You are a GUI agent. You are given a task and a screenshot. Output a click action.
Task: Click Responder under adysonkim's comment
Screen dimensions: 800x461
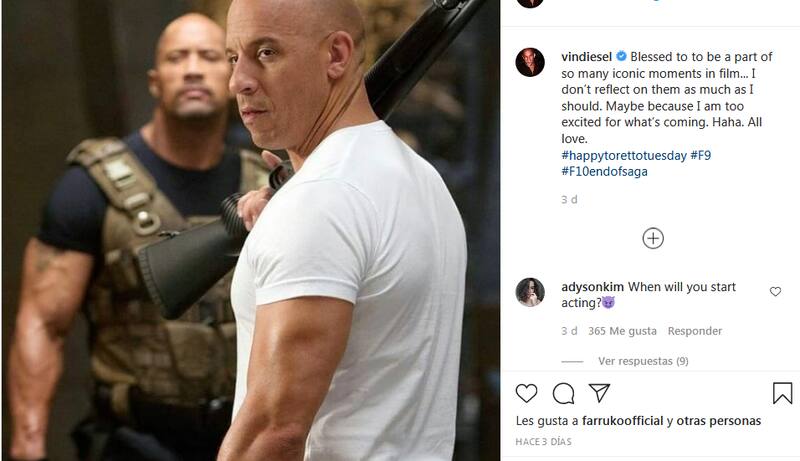[694, 331]
